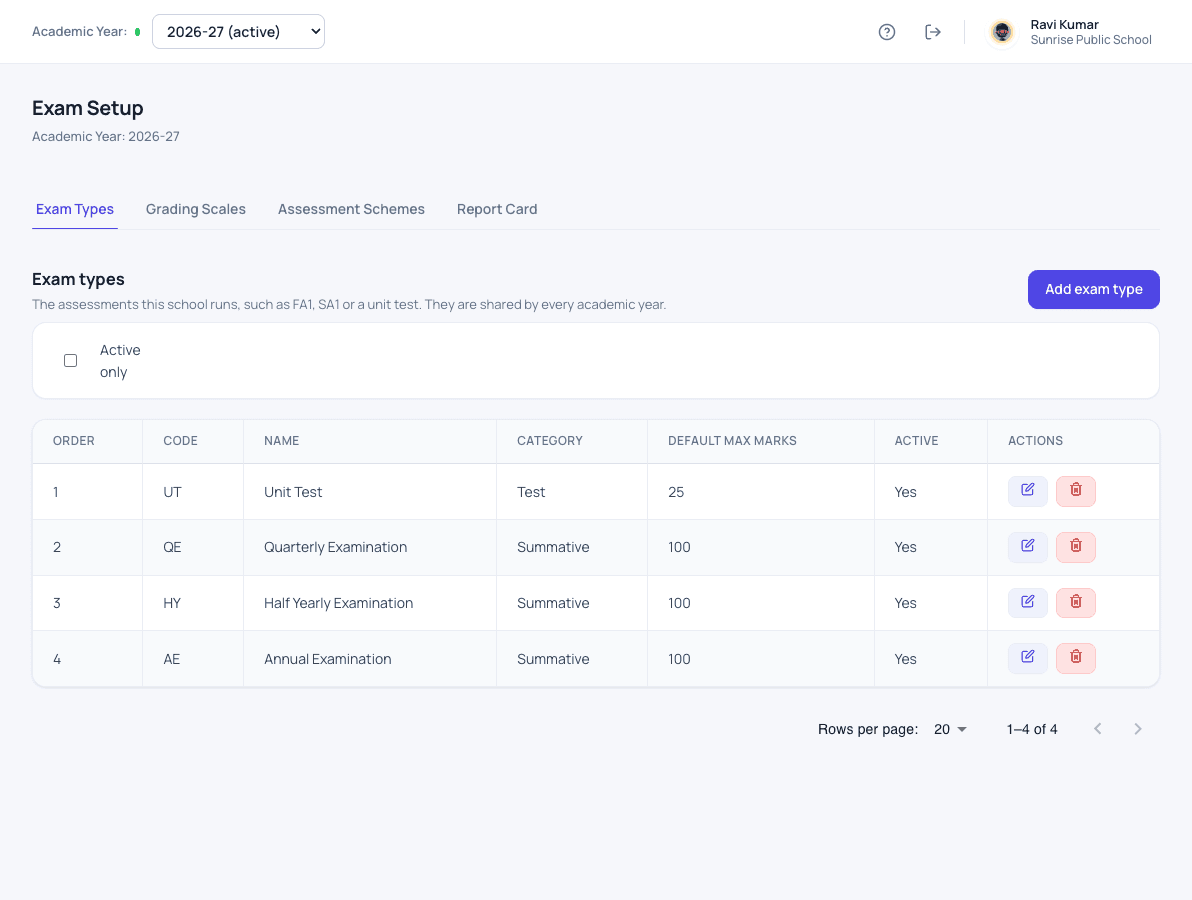This screenshot has width=1192, height=900.
Task: Toggle the Active only checkbox
Action: (71, 360)
